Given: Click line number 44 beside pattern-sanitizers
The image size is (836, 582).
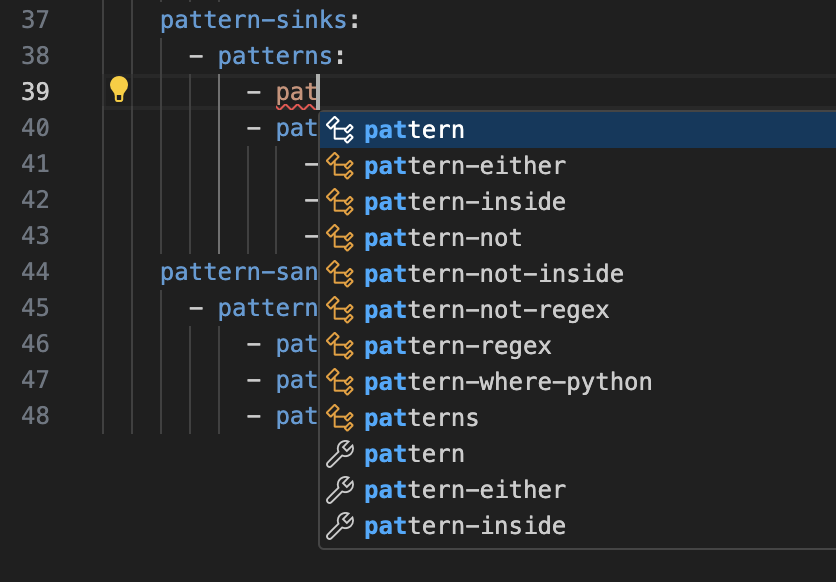Looking at the screenshot, I should (x=37, y=270).
